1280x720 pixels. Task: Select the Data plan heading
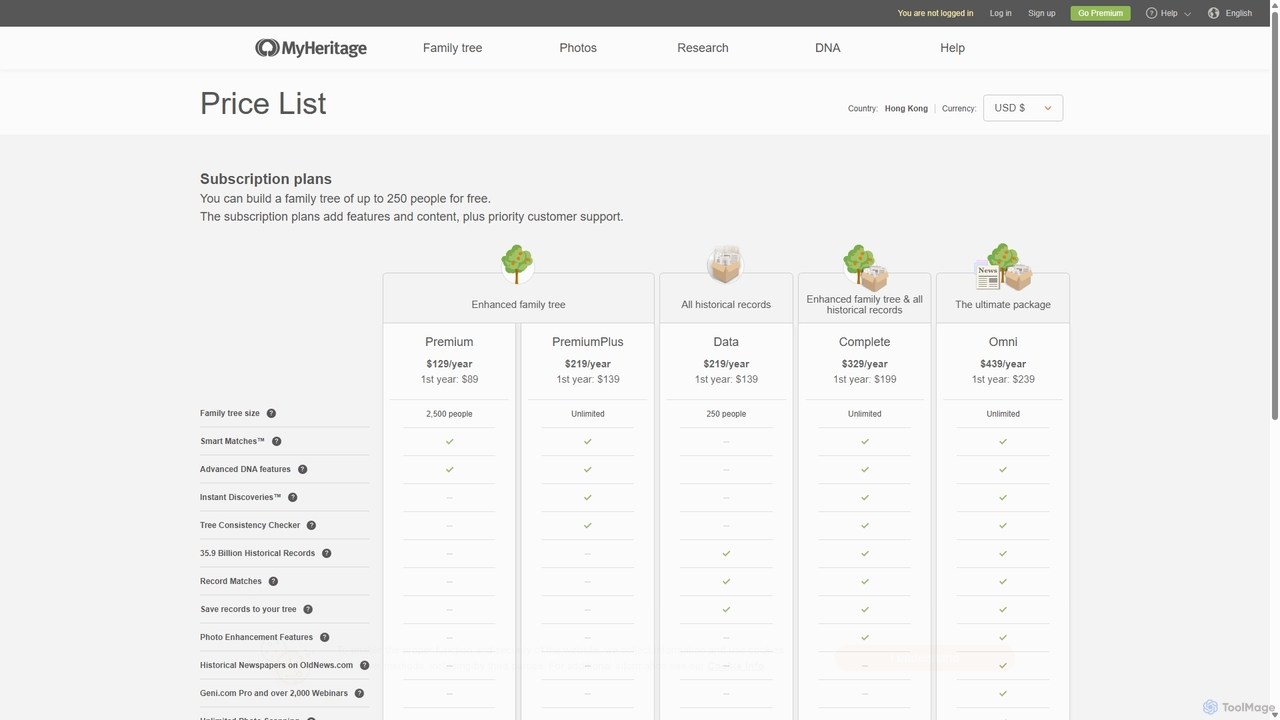726,342
